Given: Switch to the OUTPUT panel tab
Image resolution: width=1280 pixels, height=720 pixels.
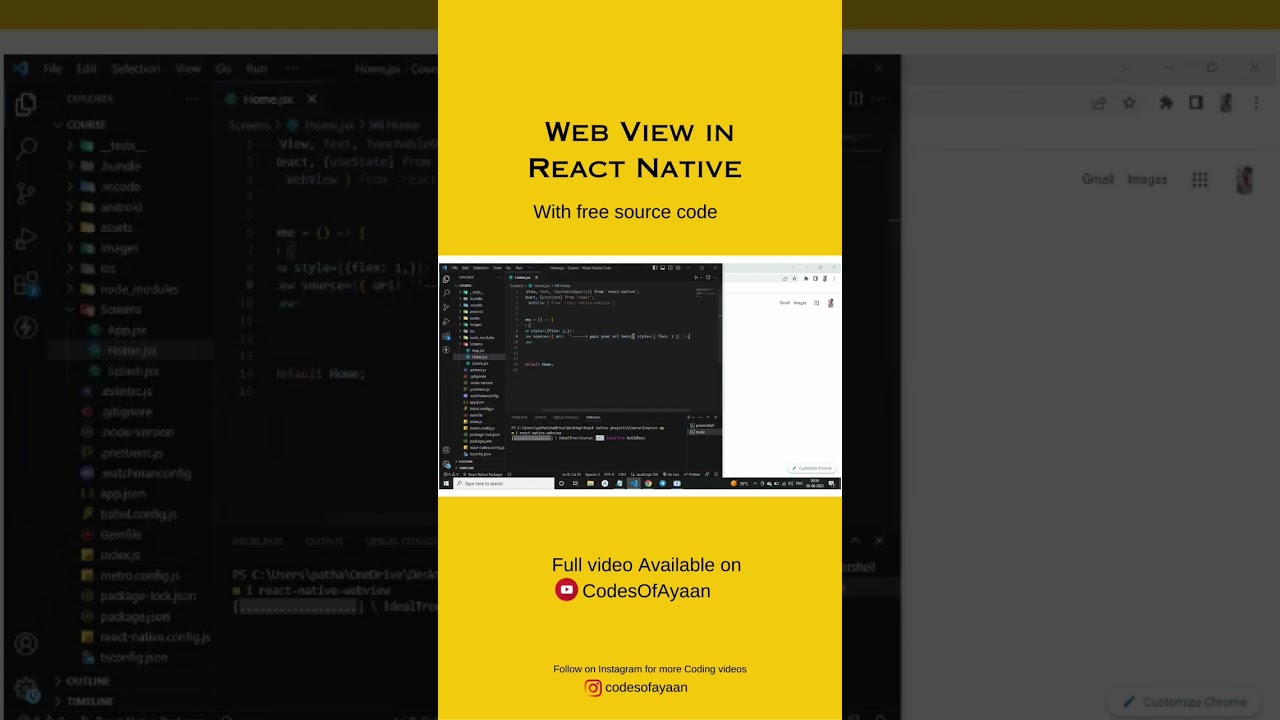Looking at the screenshot, I should point(540,417).
